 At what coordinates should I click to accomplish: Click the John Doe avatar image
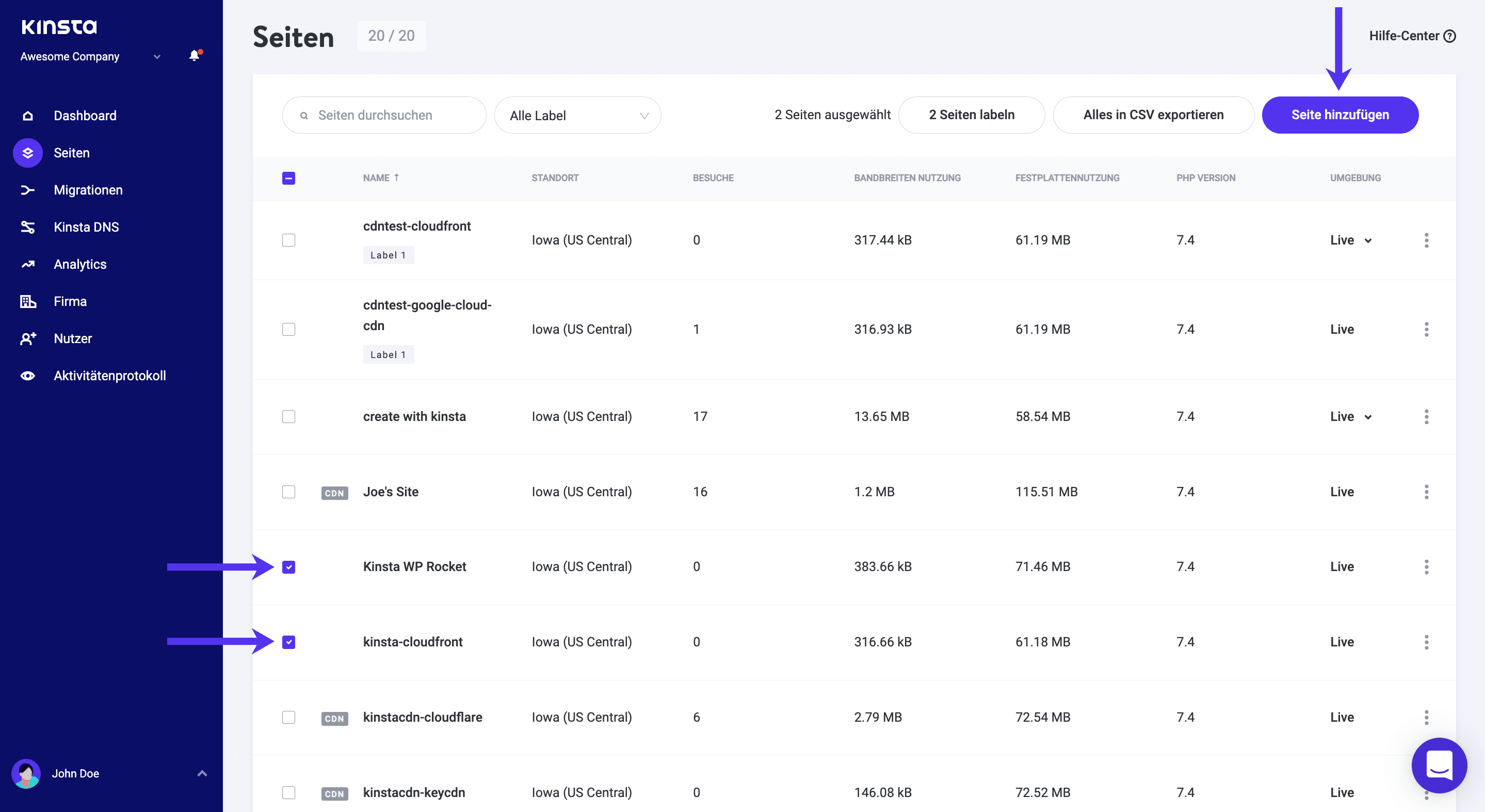tap(26, 773)
